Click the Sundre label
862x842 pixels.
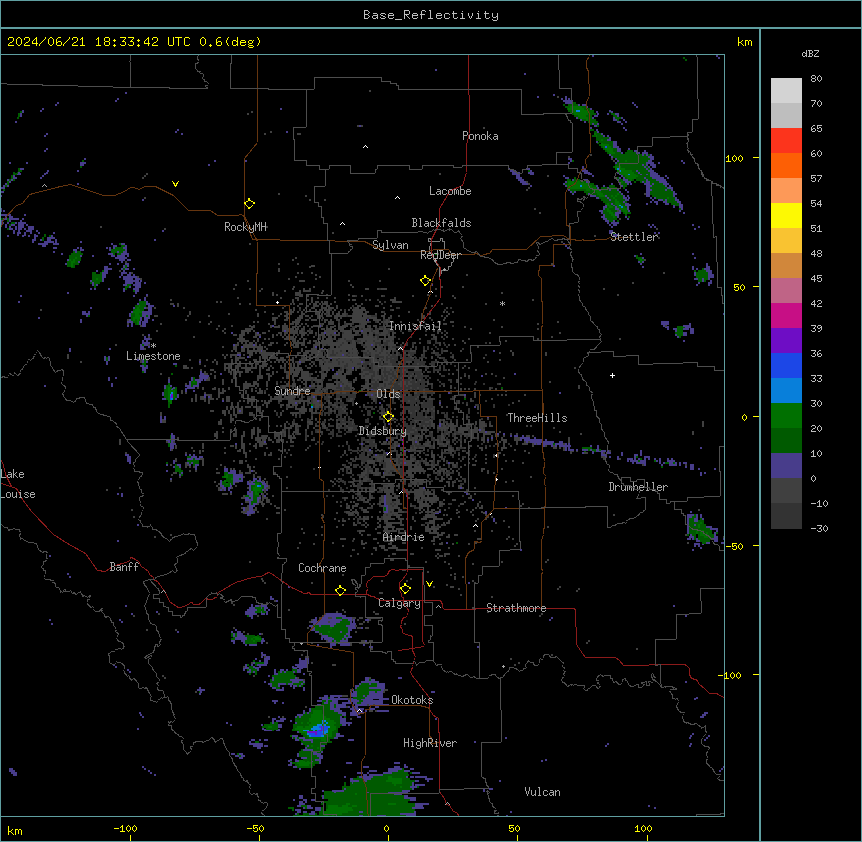[x=292, y=391]
